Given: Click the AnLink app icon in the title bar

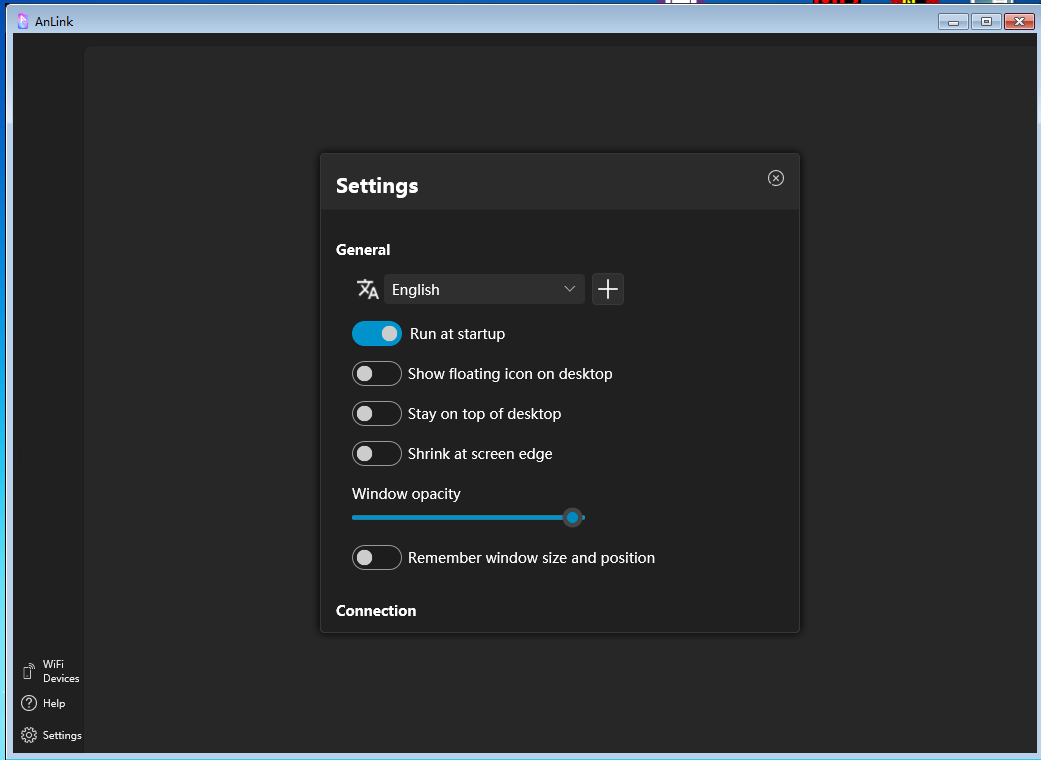Looking at the screenshot, I should [x=23, y=21].
